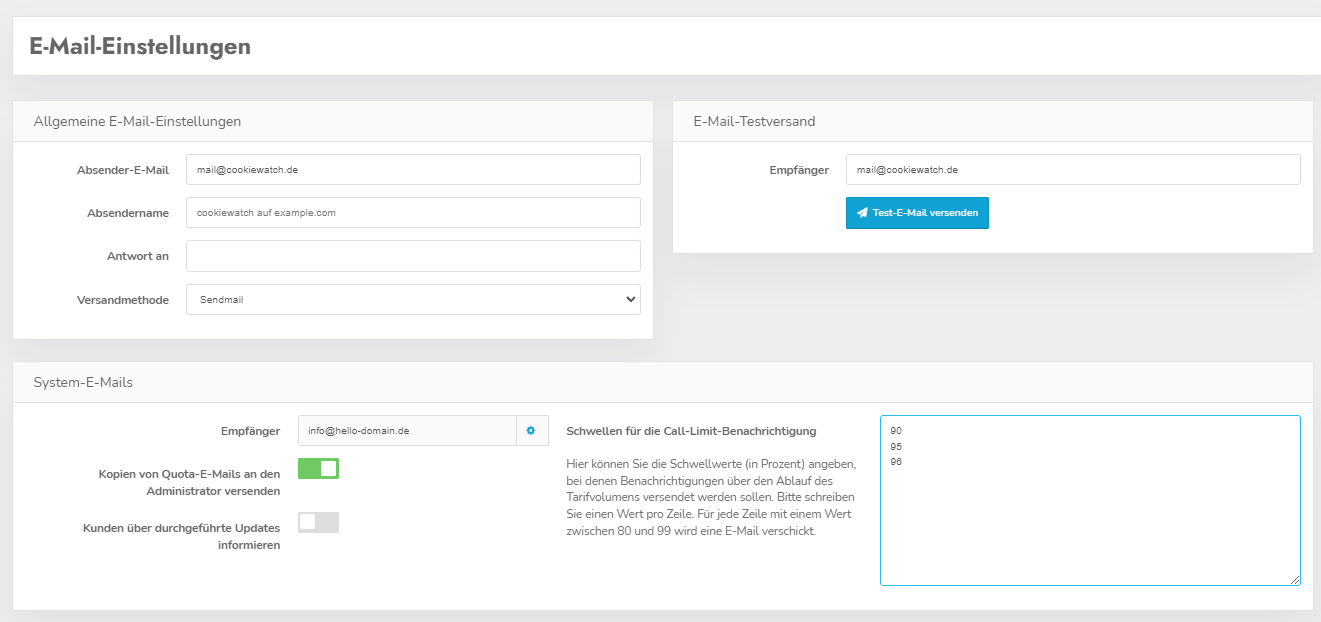The width and height of the screenshot is (1321, 622).
Task: Click the info@hello-domain.de recipient field
Action: pyautogui.click(x=407, y=431)
